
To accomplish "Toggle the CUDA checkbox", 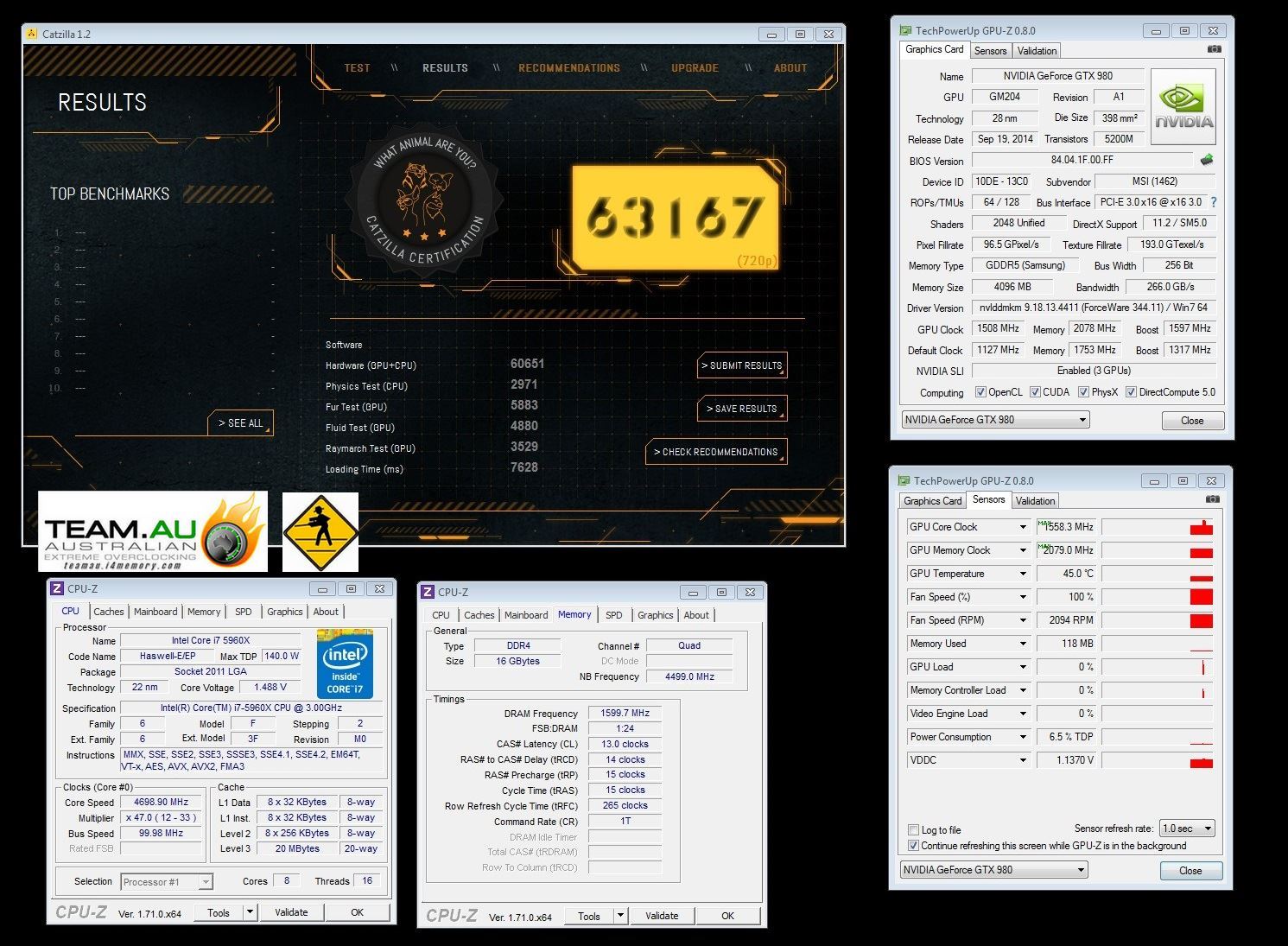I will click(x=1035, y=392).
